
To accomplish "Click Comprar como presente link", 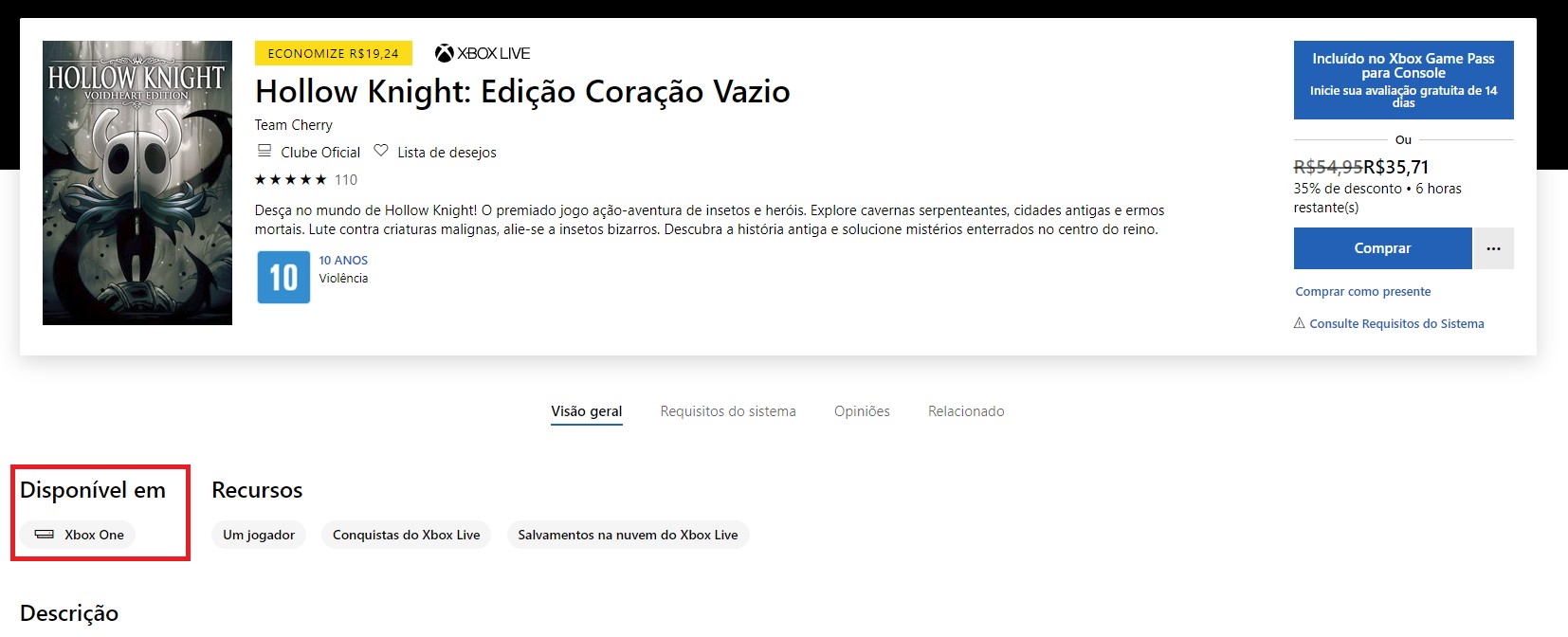I will [x=1363, y=292].
